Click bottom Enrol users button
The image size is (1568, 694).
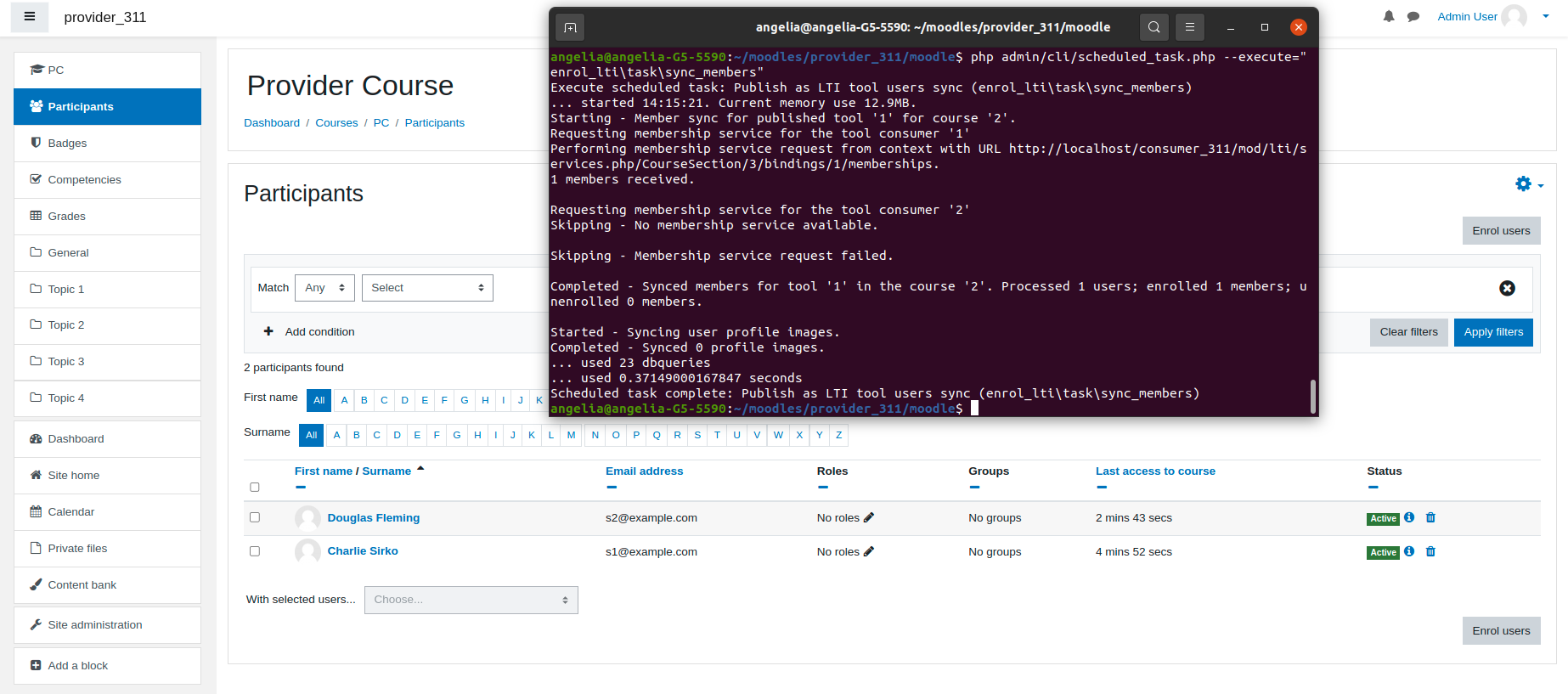(1501, 630)
